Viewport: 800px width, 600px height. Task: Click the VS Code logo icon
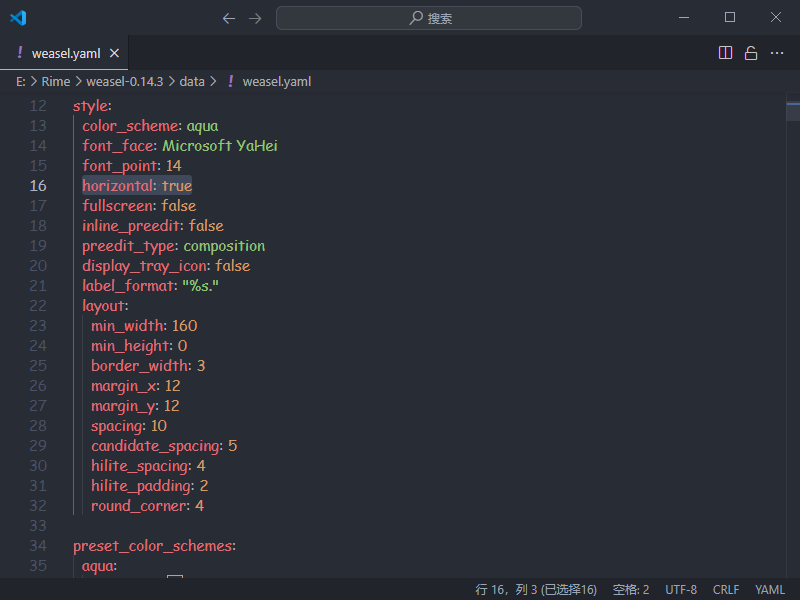[x=18, y=18]
